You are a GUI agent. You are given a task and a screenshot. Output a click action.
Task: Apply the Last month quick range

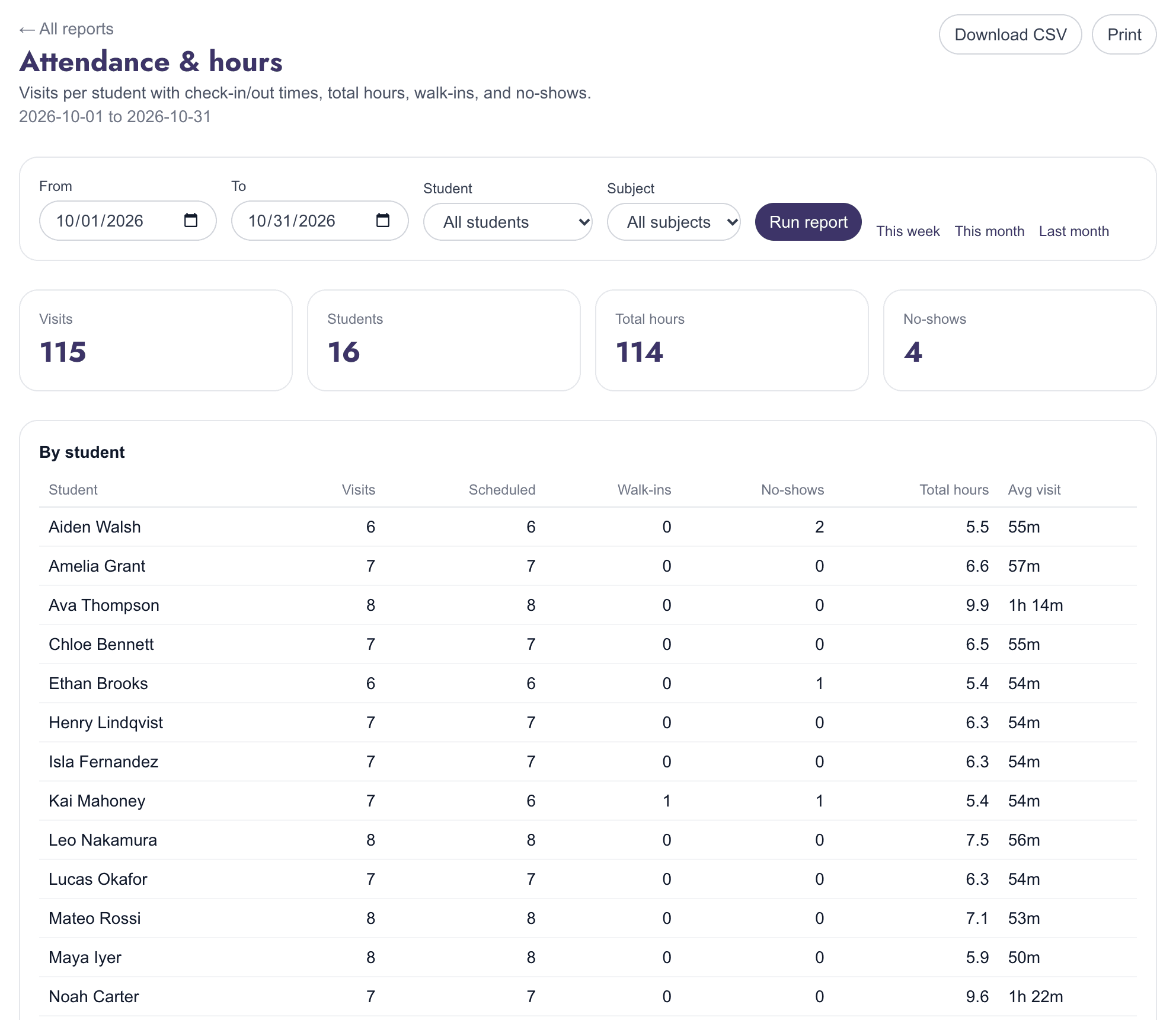pyautogui.click(x=1073, y=231)
